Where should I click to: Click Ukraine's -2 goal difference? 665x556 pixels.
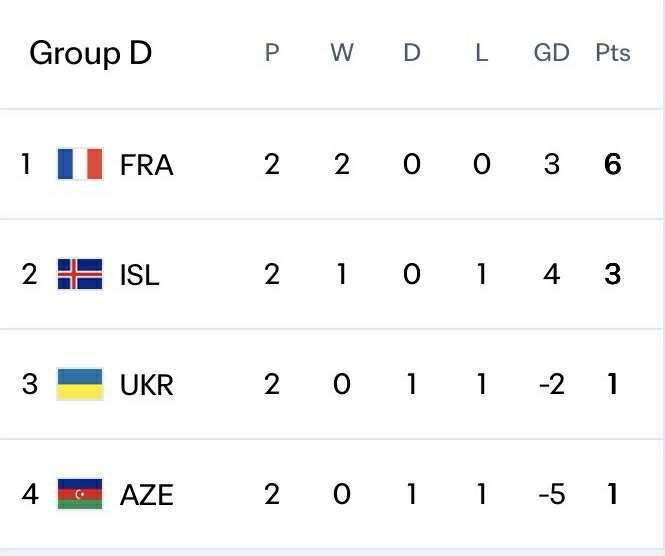click(x=551, y=384)
